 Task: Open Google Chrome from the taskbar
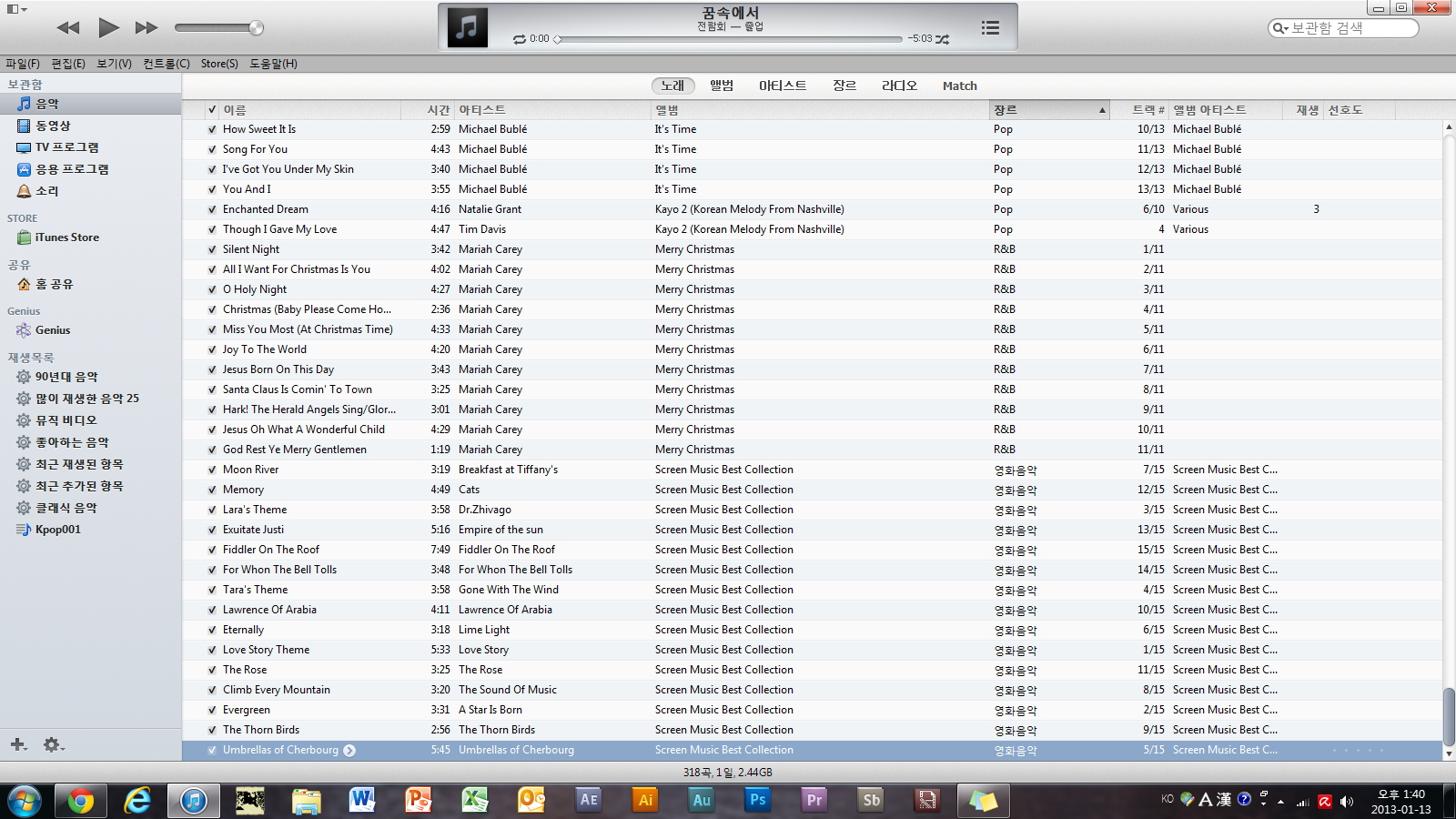(80, 801)
